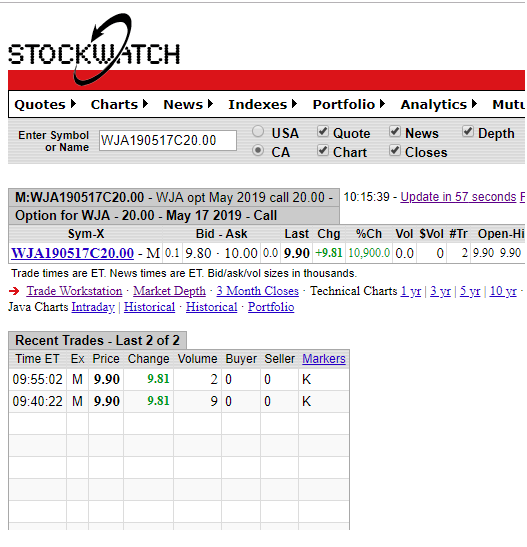The width and height of the screenshot is (527, 547).
Task: Expand arrow next to News menu
Action: pyautogui.click(x=210, y=104)
